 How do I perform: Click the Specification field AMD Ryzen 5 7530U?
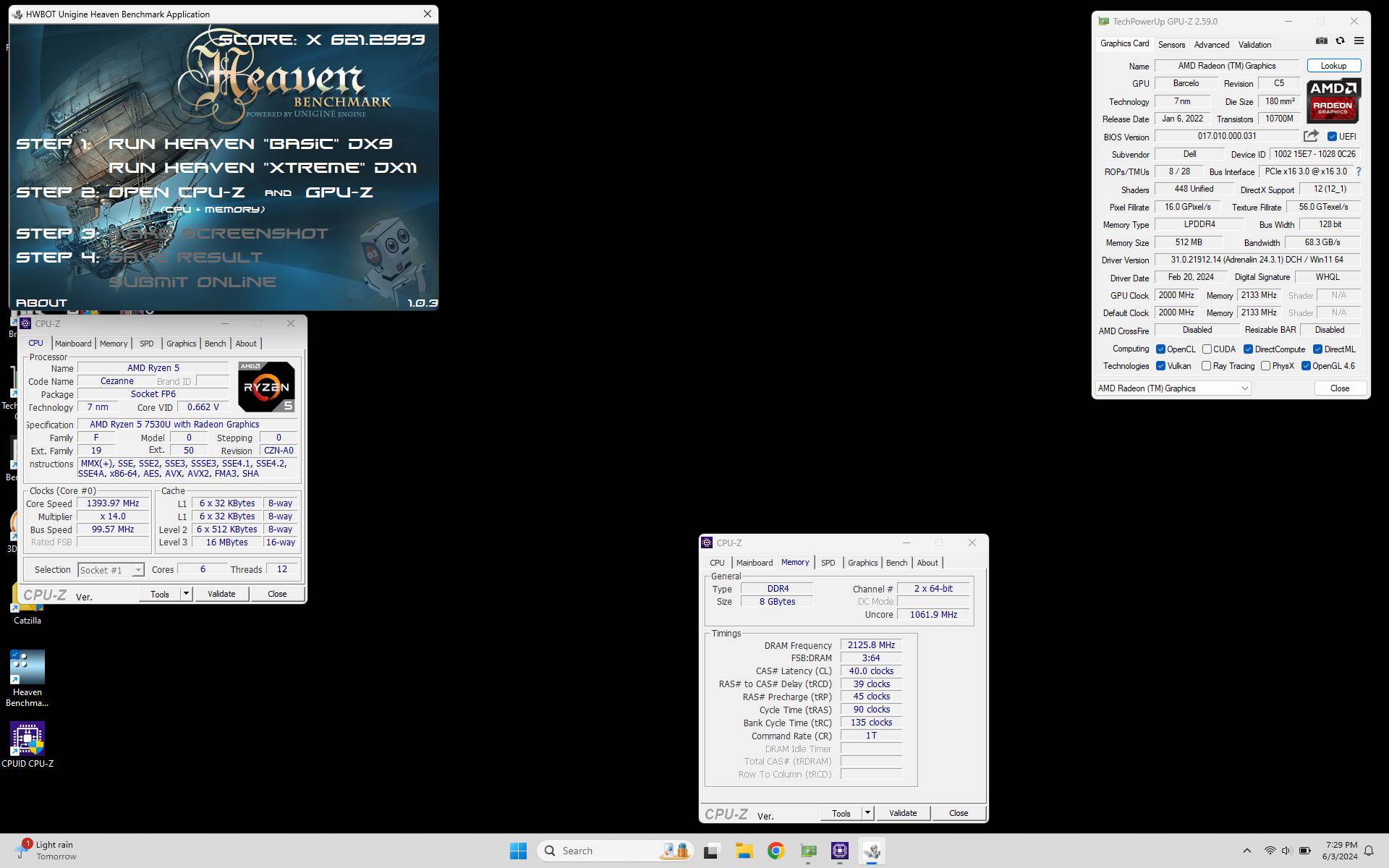click(x=187, y=425)
